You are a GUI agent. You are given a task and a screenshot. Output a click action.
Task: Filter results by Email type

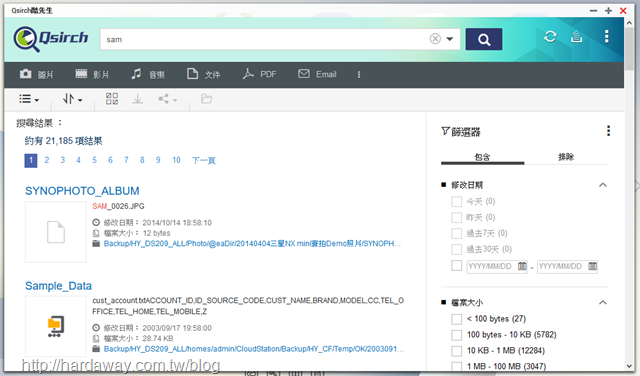[317, 74]
